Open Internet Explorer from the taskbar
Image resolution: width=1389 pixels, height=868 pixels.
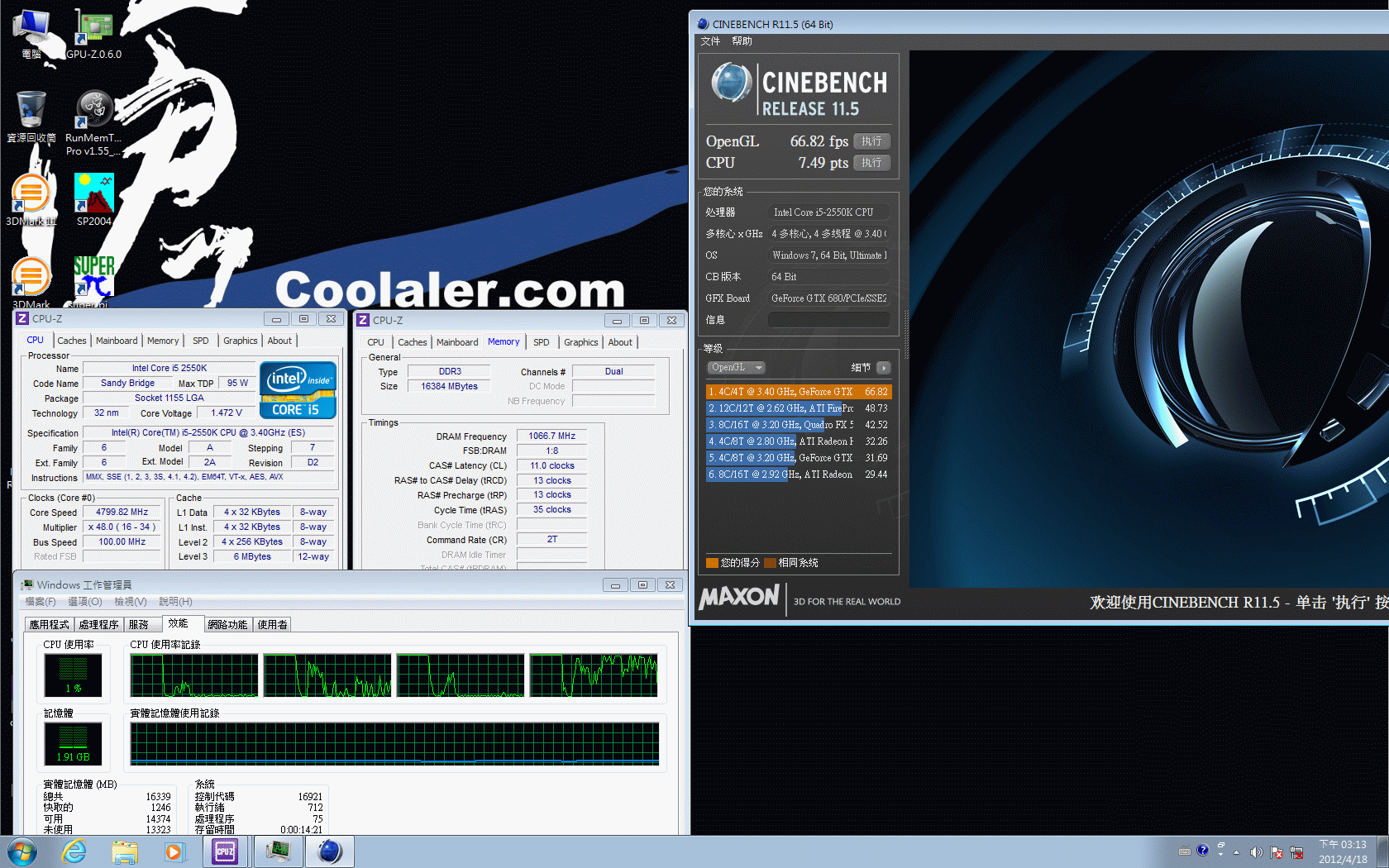74,851
